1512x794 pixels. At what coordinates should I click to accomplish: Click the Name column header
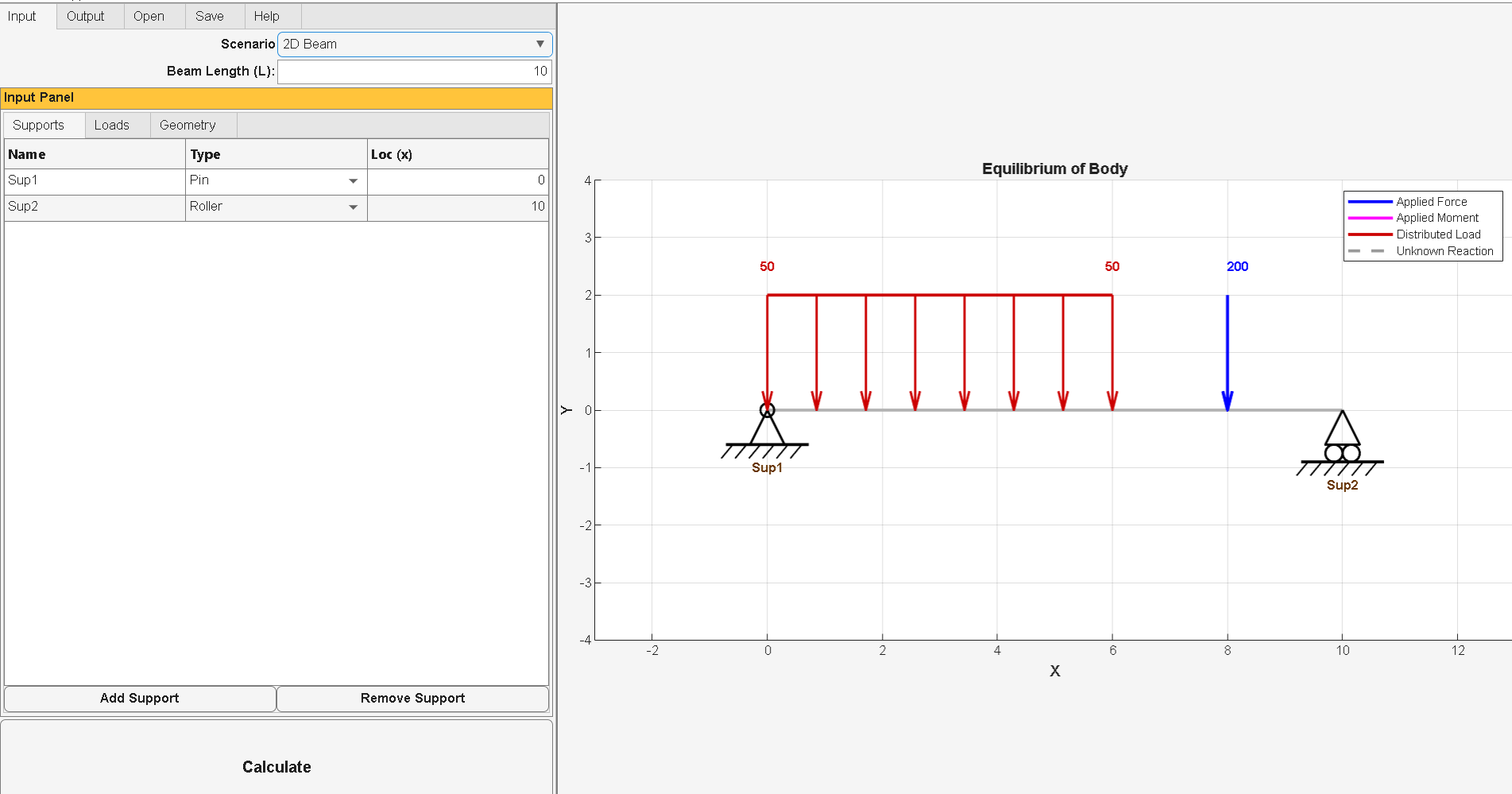tap(95, 154)
